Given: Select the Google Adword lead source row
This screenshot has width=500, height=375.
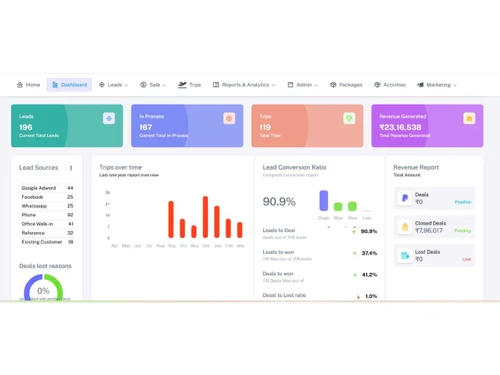Looking at the screenshot, I should (x=47, y=188).
